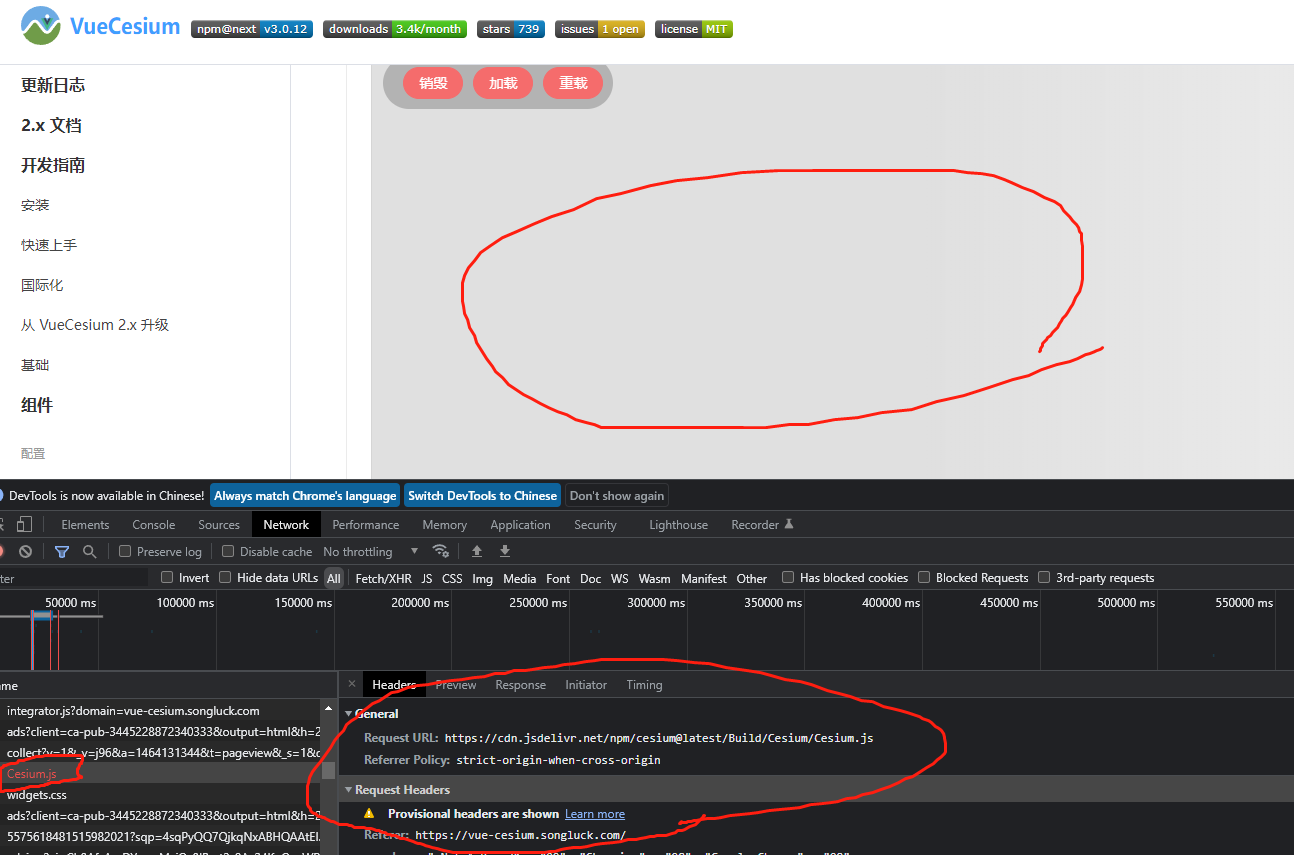Filter requests by CSS type

click(x=452, y=578)
